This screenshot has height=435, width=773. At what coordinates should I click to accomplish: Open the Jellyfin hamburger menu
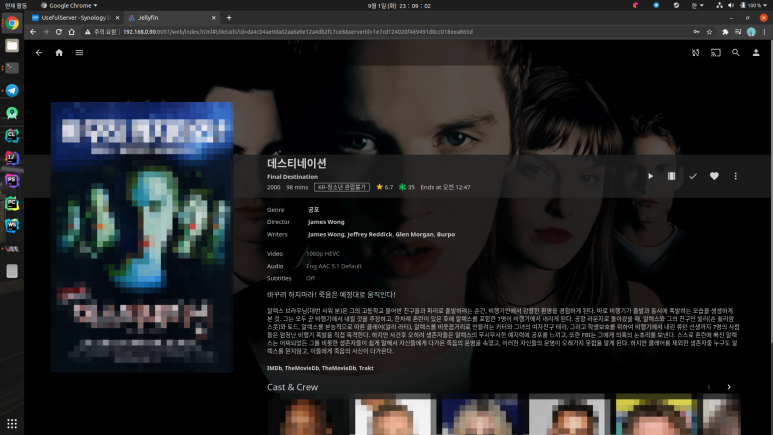[x=79, y=53]
